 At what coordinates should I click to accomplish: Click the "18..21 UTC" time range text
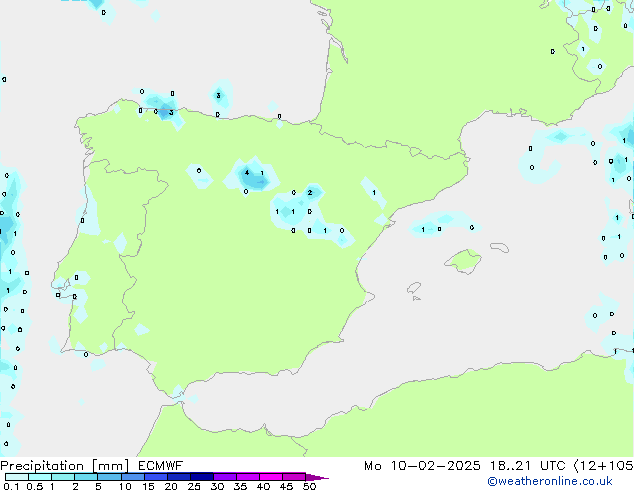(527, 466)
